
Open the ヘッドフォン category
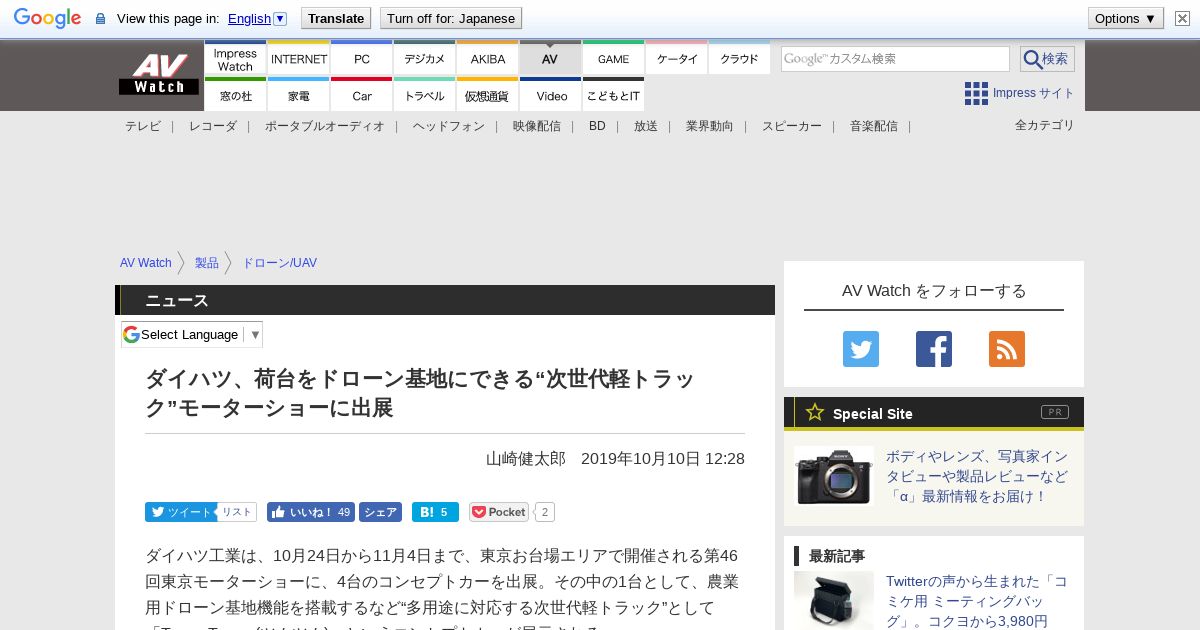point(449,126)
